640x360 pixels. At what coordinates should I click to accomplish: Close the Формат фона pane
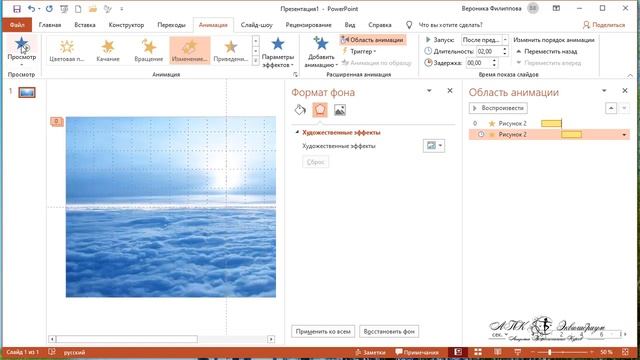pos(450,91)
